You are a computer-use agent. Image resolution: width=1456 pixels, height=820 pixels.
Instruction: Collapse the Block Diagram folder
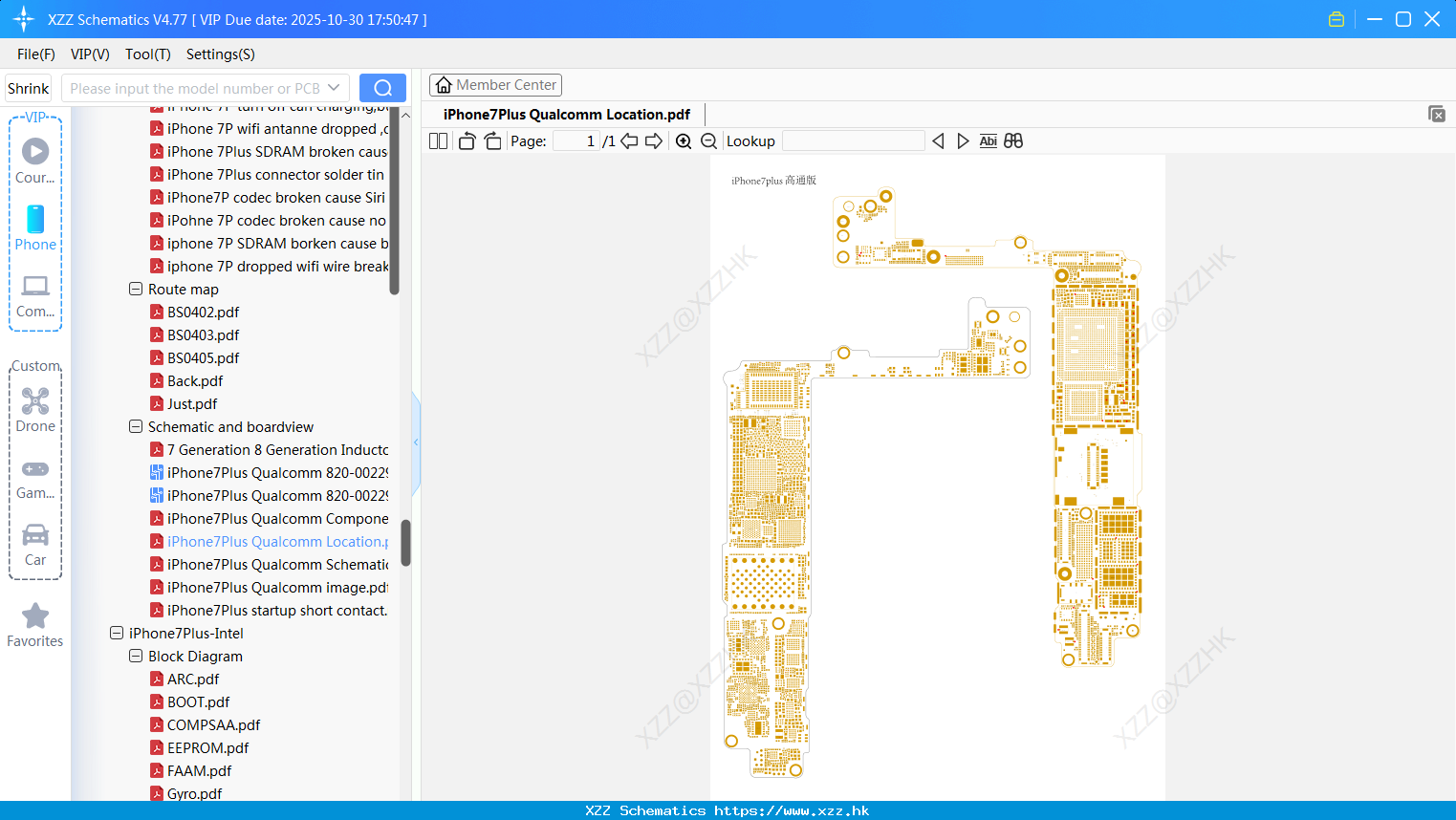point(136,656)
